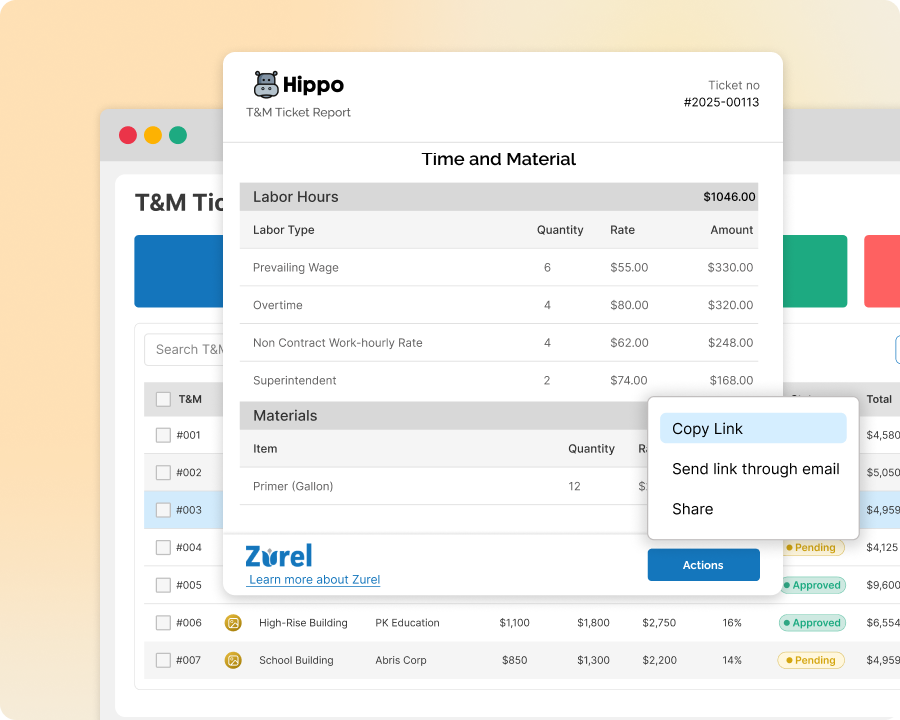Click the Labor Hours section header
900x720 pixels.
click(499, 197)
